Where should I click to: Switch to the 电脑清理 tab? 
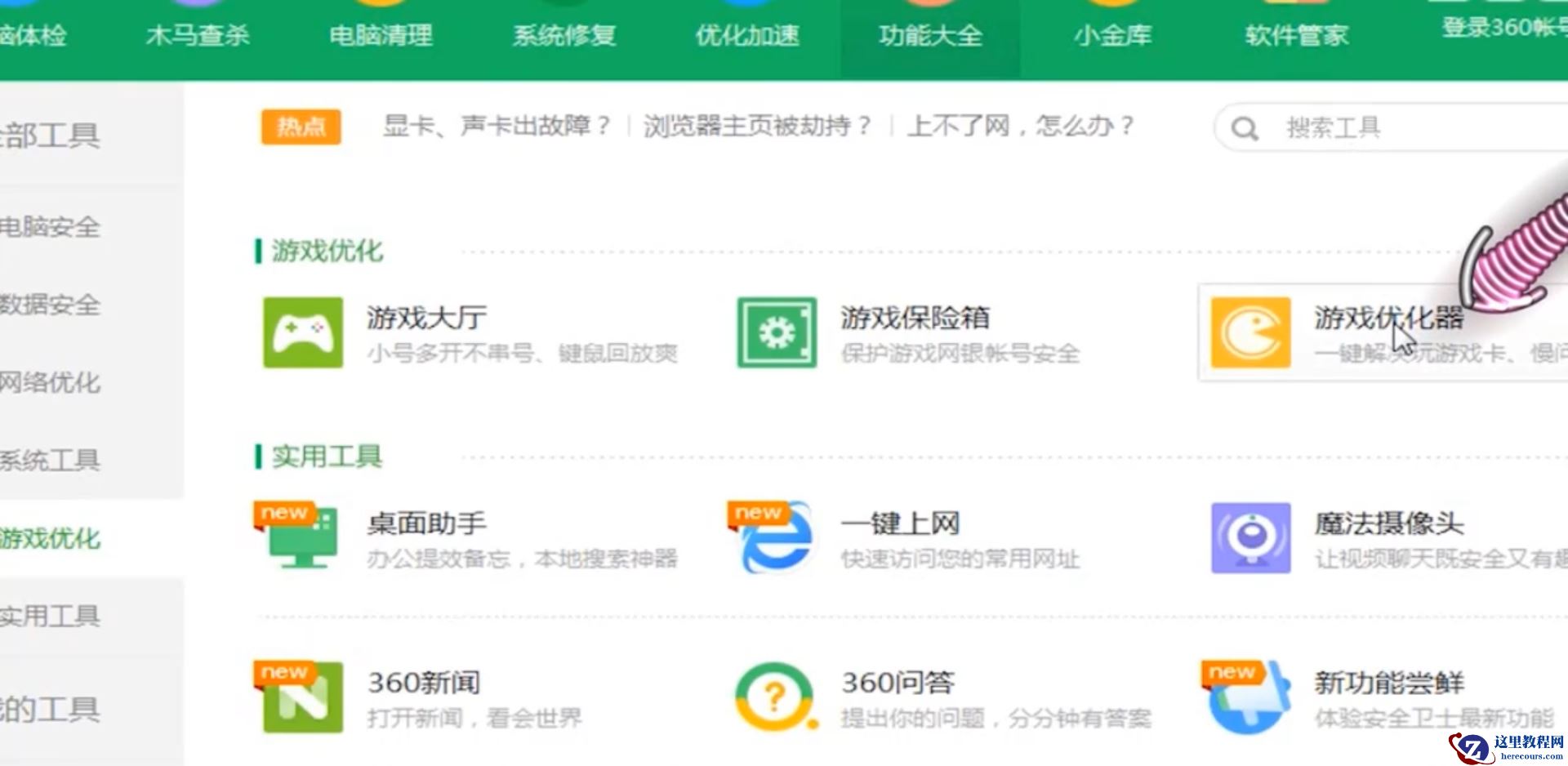381,36
